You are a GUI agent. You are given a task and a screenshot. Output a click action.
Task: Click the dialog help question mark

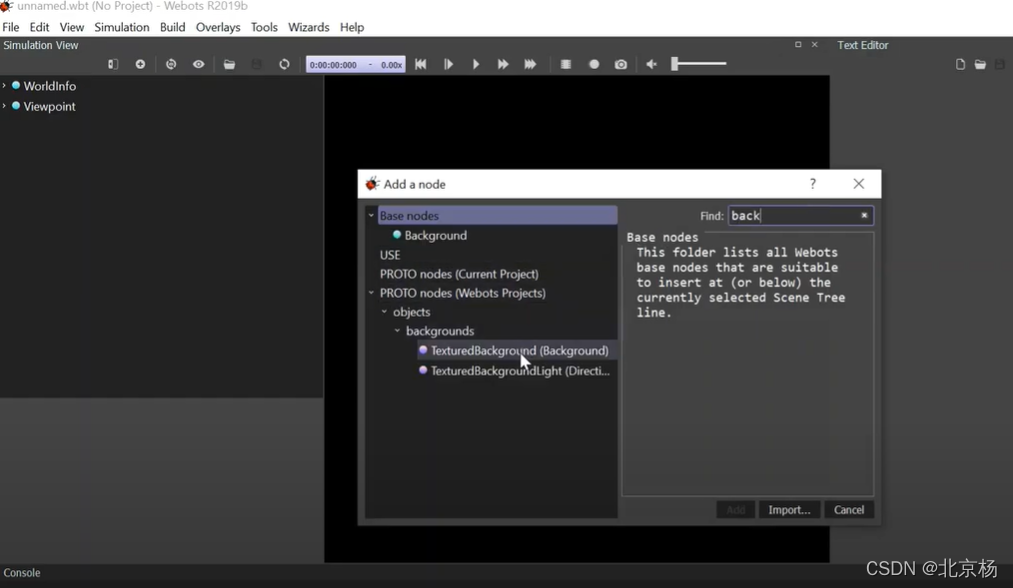813,184
